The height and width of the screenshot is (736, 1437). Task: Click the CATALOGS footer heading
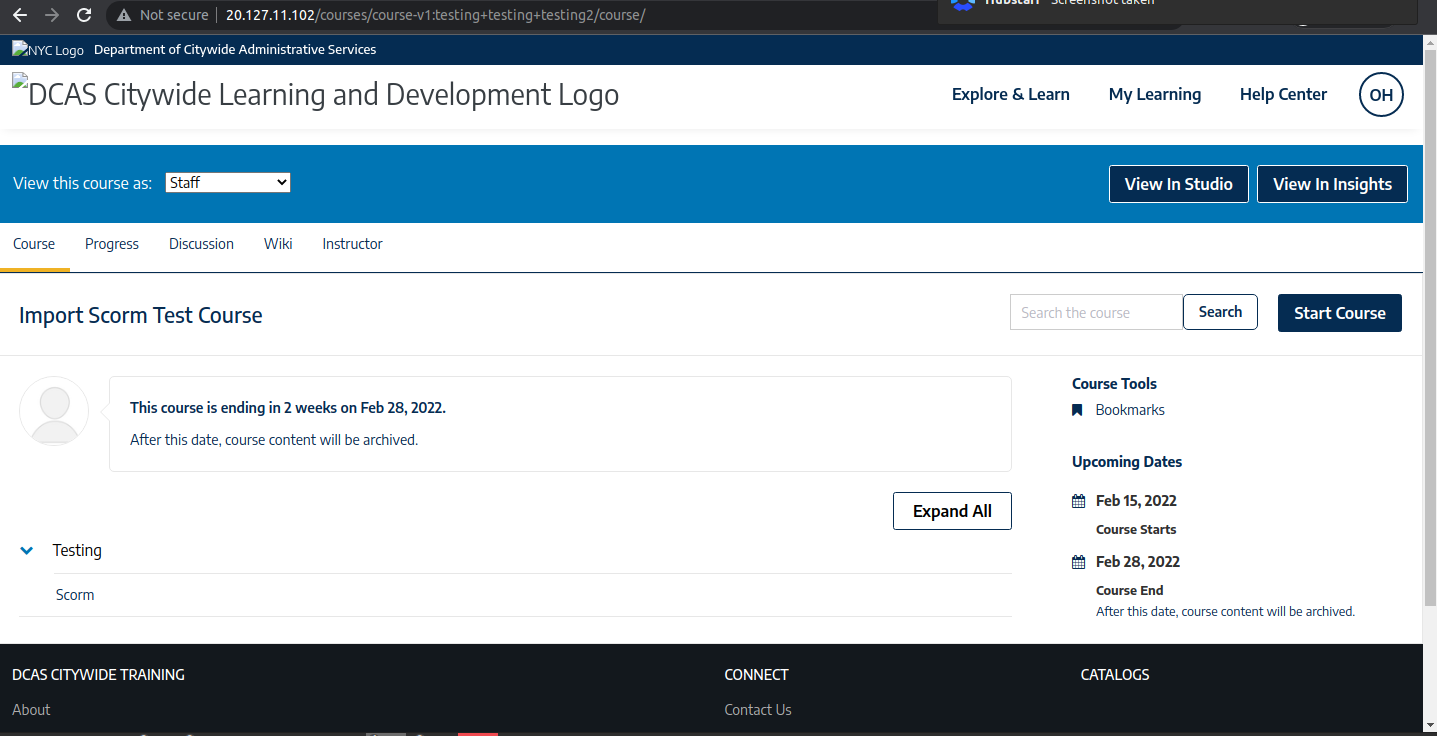1115,675
